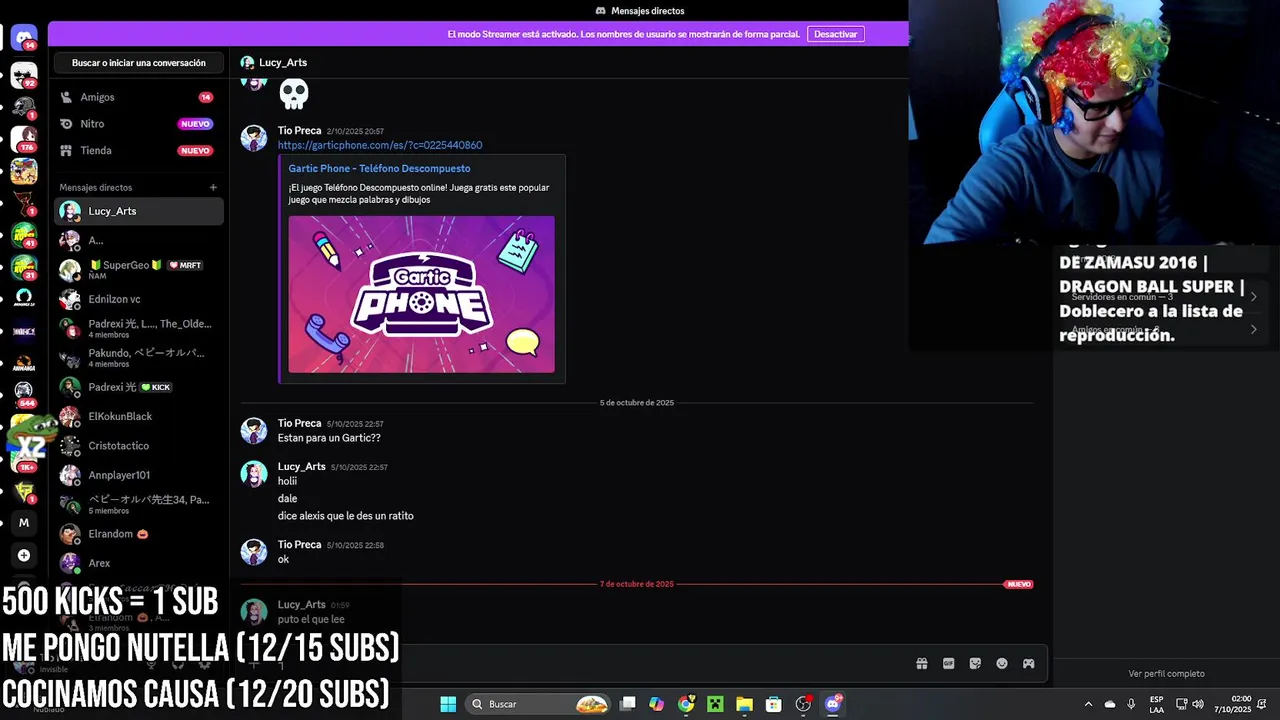
Task: Open Minecraft creeper icon in taskbar
Action: click(x=715, y=704)
